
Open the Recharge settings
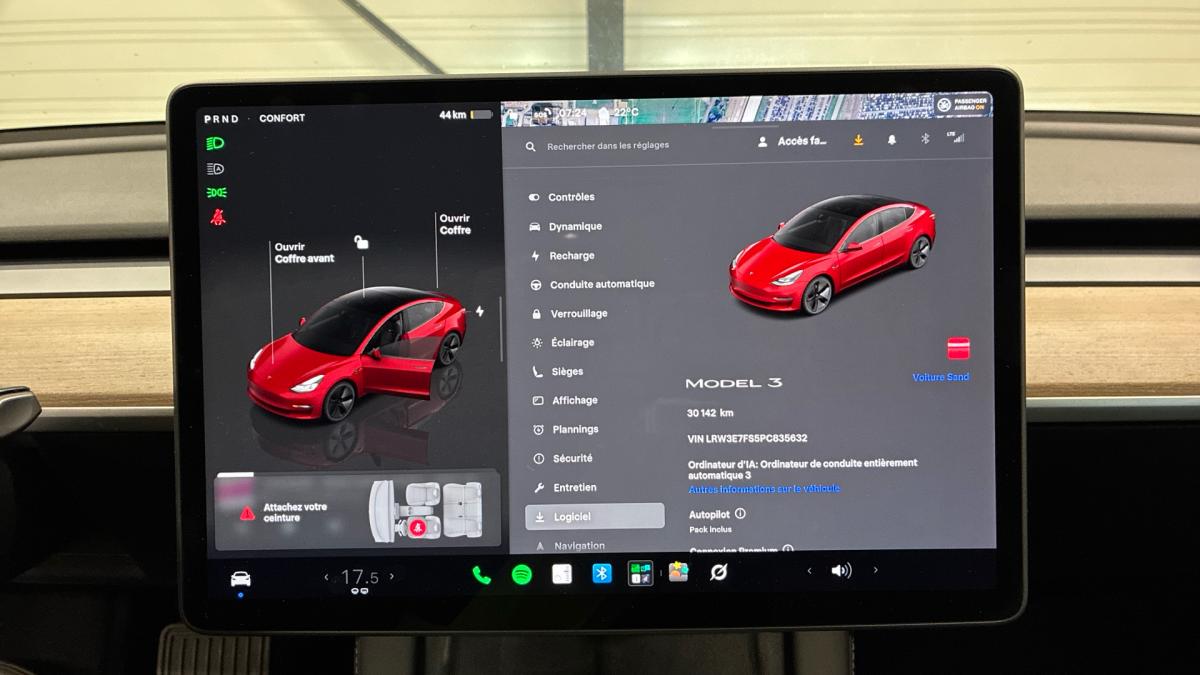coord(561,256)
